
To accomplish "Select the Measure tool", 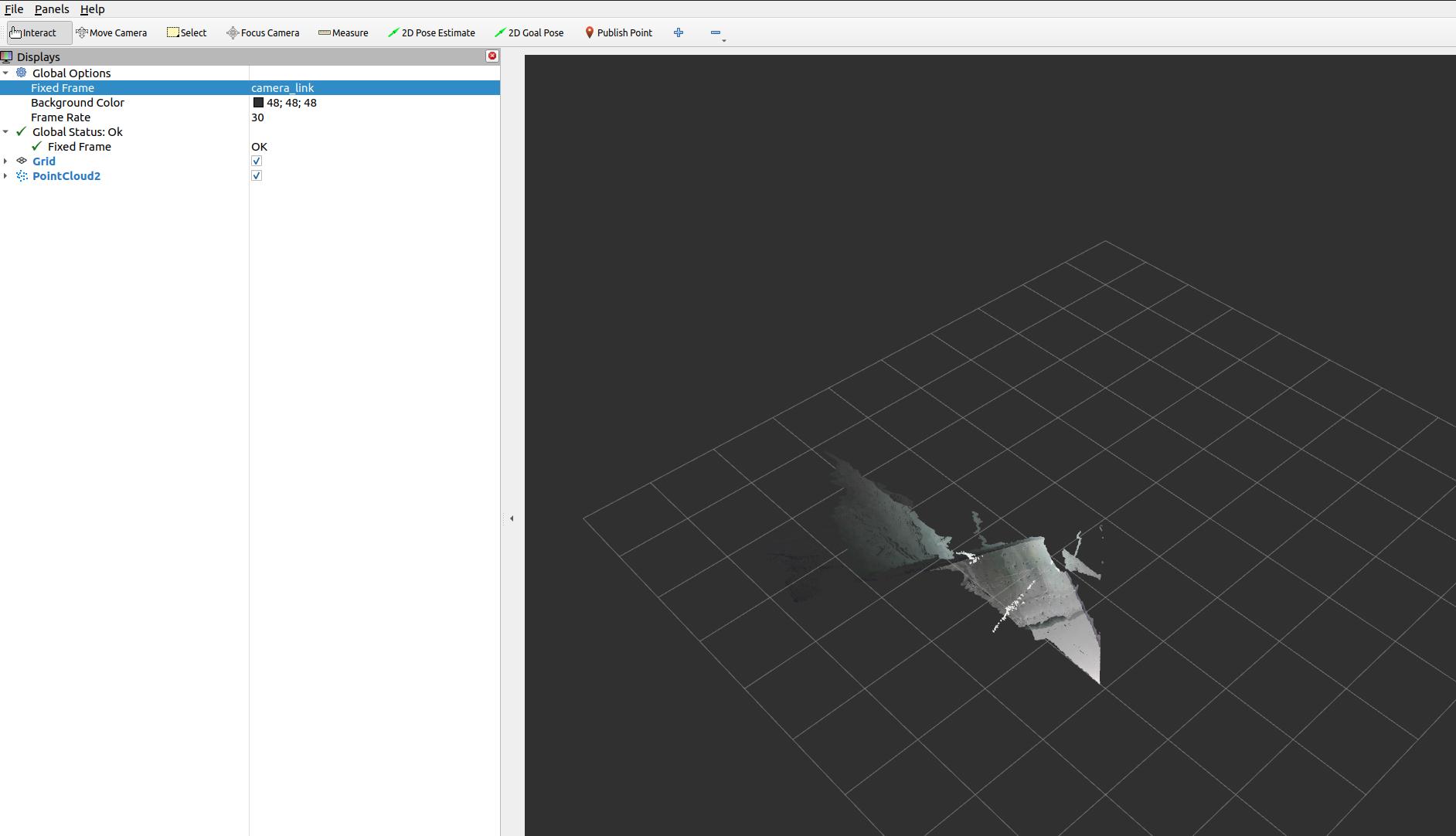I will pos(343,32).
